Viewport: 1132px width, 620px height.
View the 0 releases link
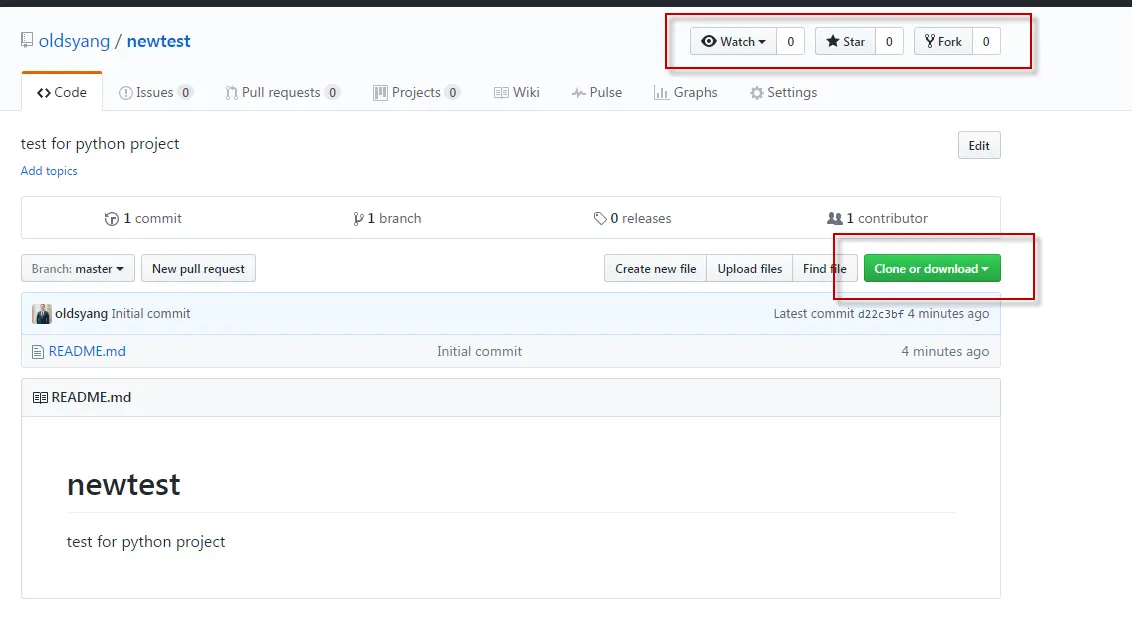tap(632, 218)
